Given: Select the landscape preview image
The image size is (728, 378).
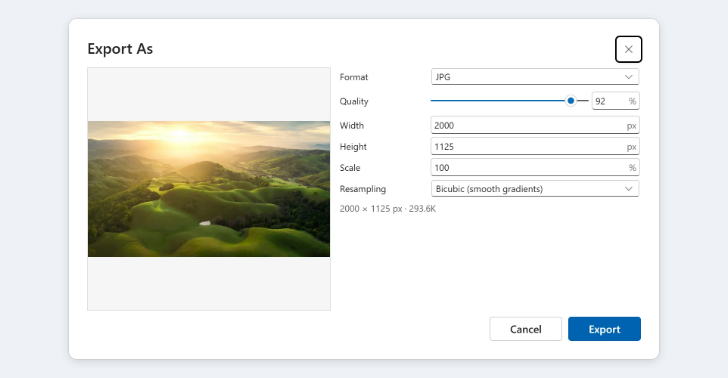Looking at the screenshot, I should (x=209, y=189).
